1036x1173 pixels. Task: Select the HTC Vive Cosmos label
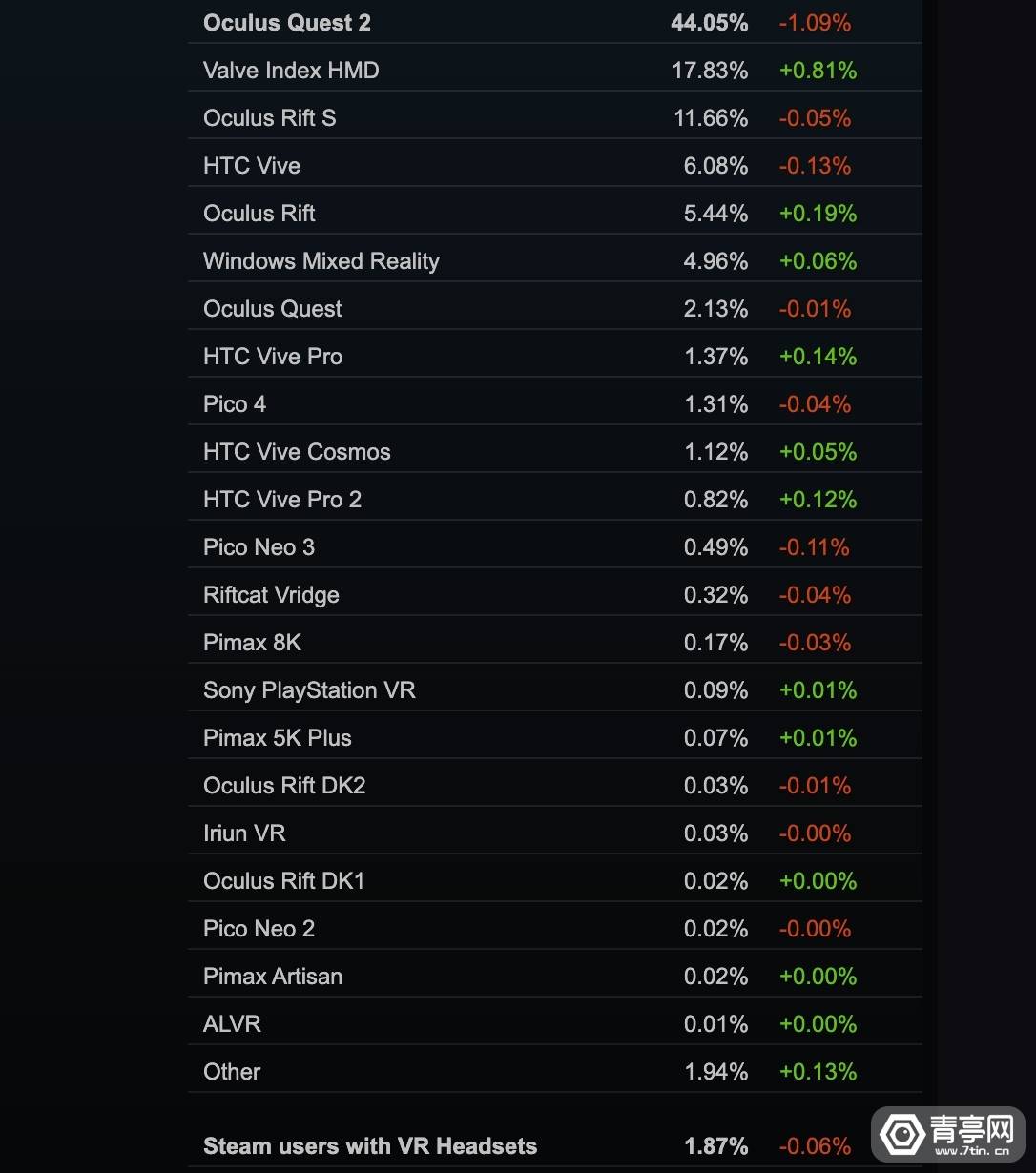pyautogui.click(x=297, y=452)
